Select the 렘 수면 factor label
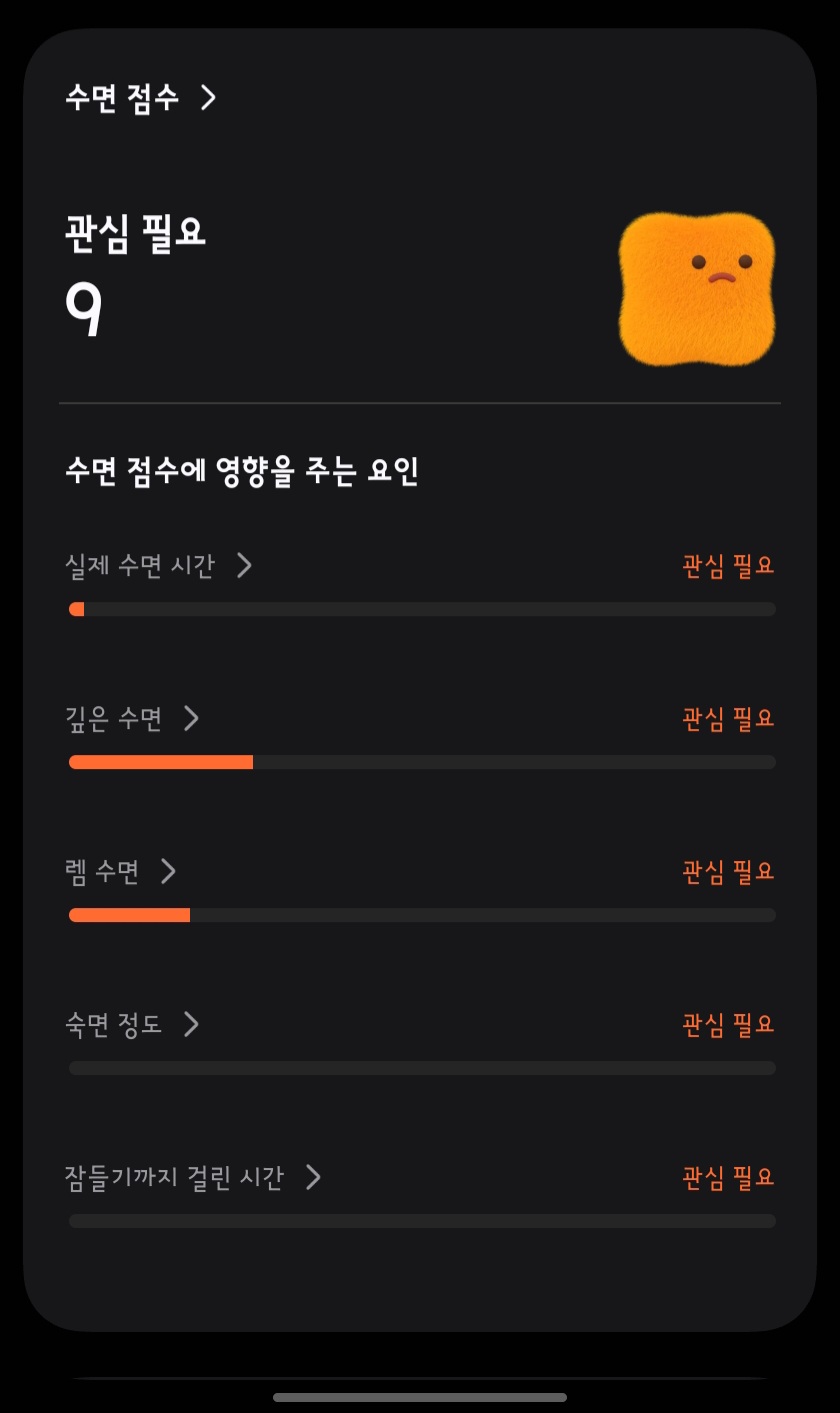Image resolution: width=840 pixels, height=1413 pixels. click(102, 871)
